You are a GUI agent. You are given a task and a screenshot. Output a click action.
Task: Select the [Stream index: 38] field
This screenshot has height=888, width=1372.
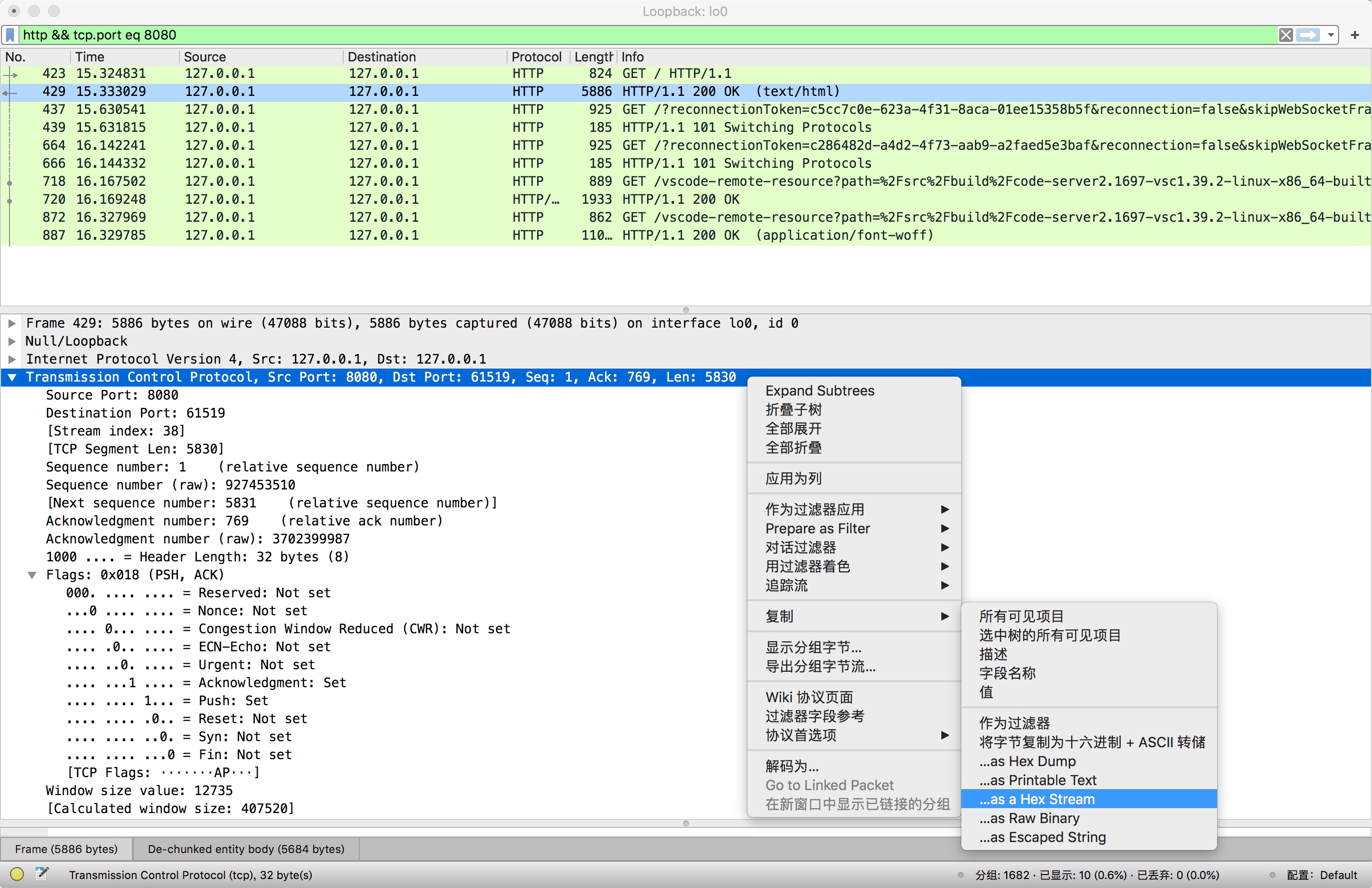116,431
